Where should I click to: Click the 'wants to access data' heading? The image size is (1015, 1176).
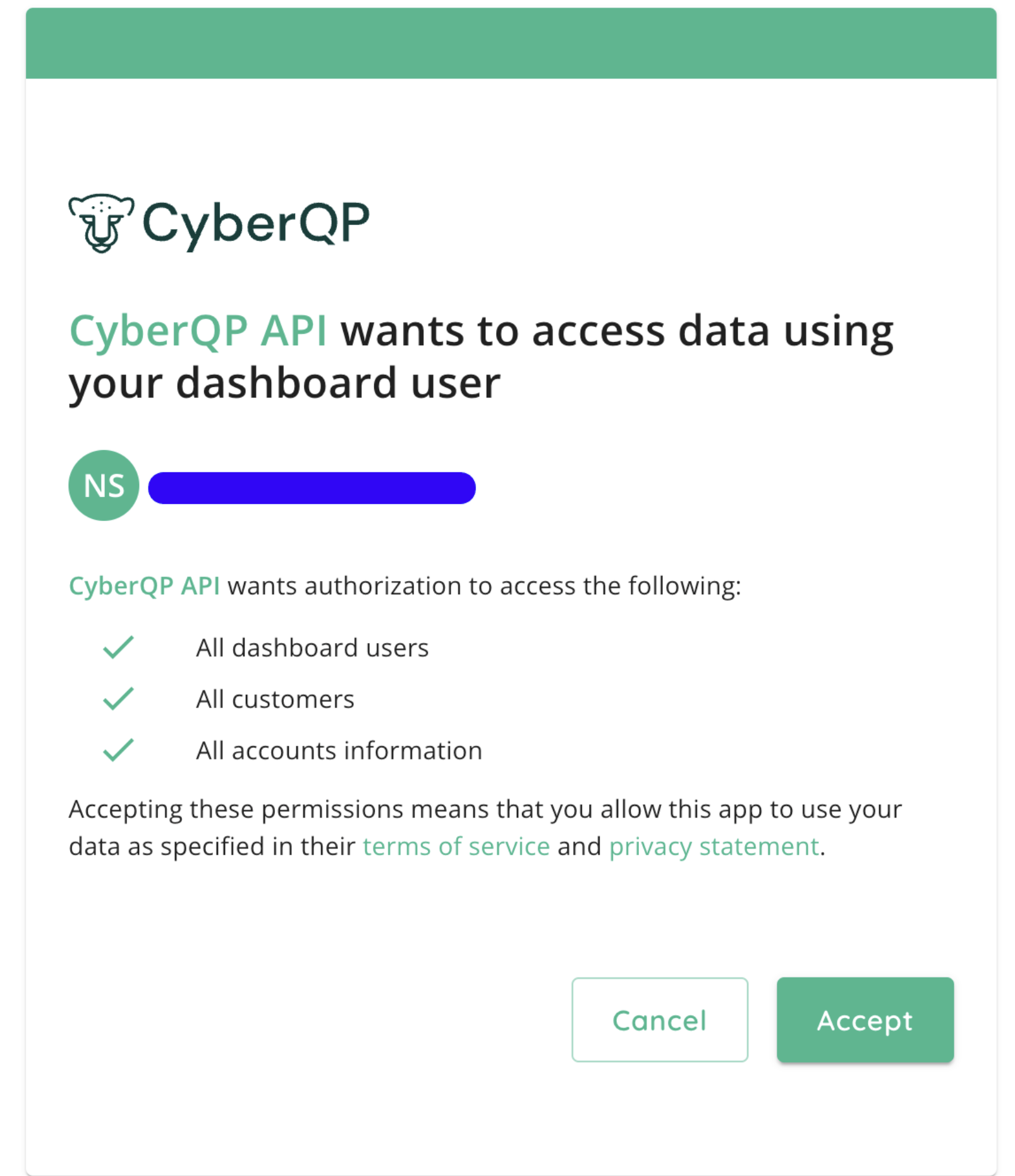[x=482, y=357]
